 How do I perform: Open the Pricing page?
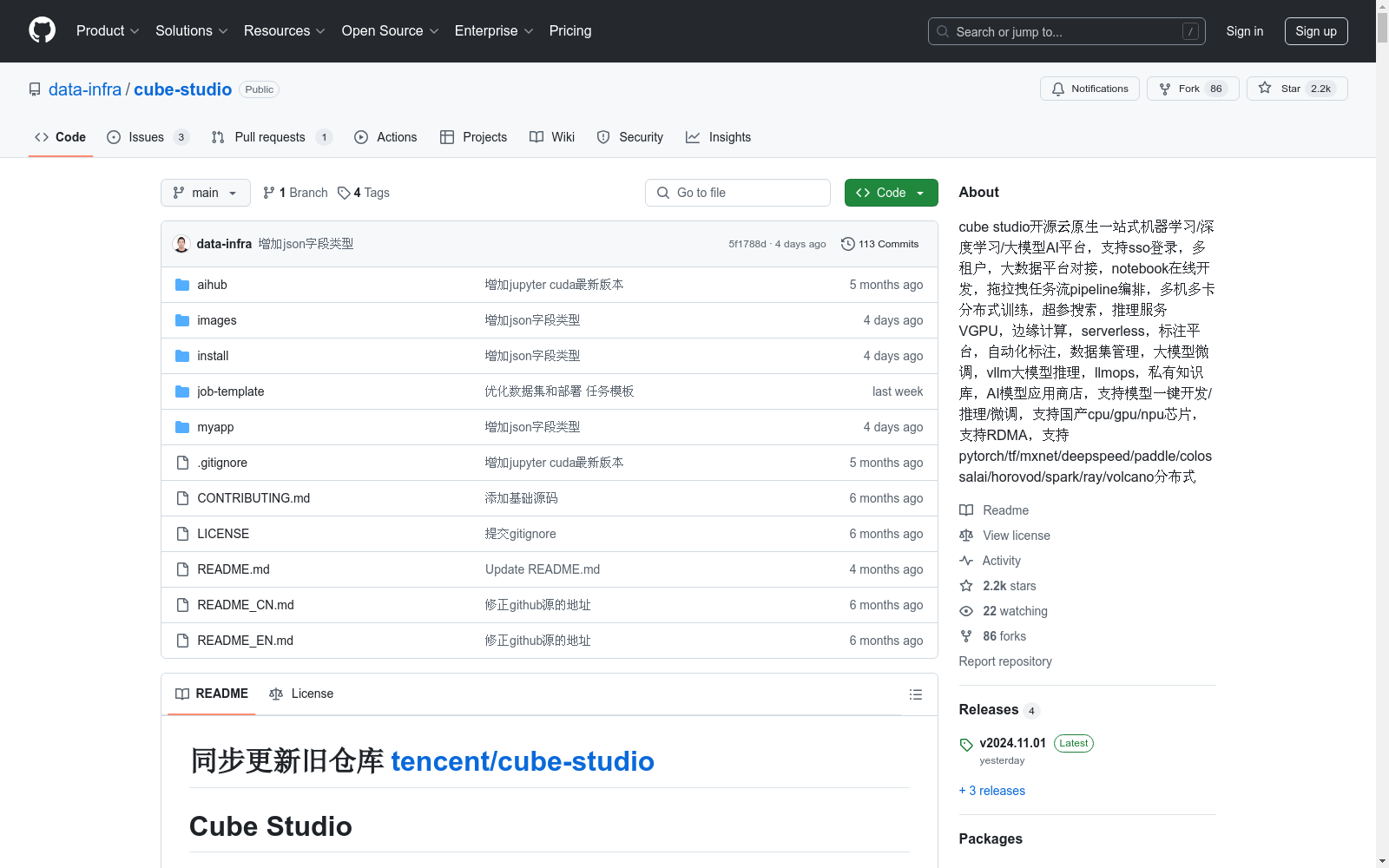coord(570,30)
